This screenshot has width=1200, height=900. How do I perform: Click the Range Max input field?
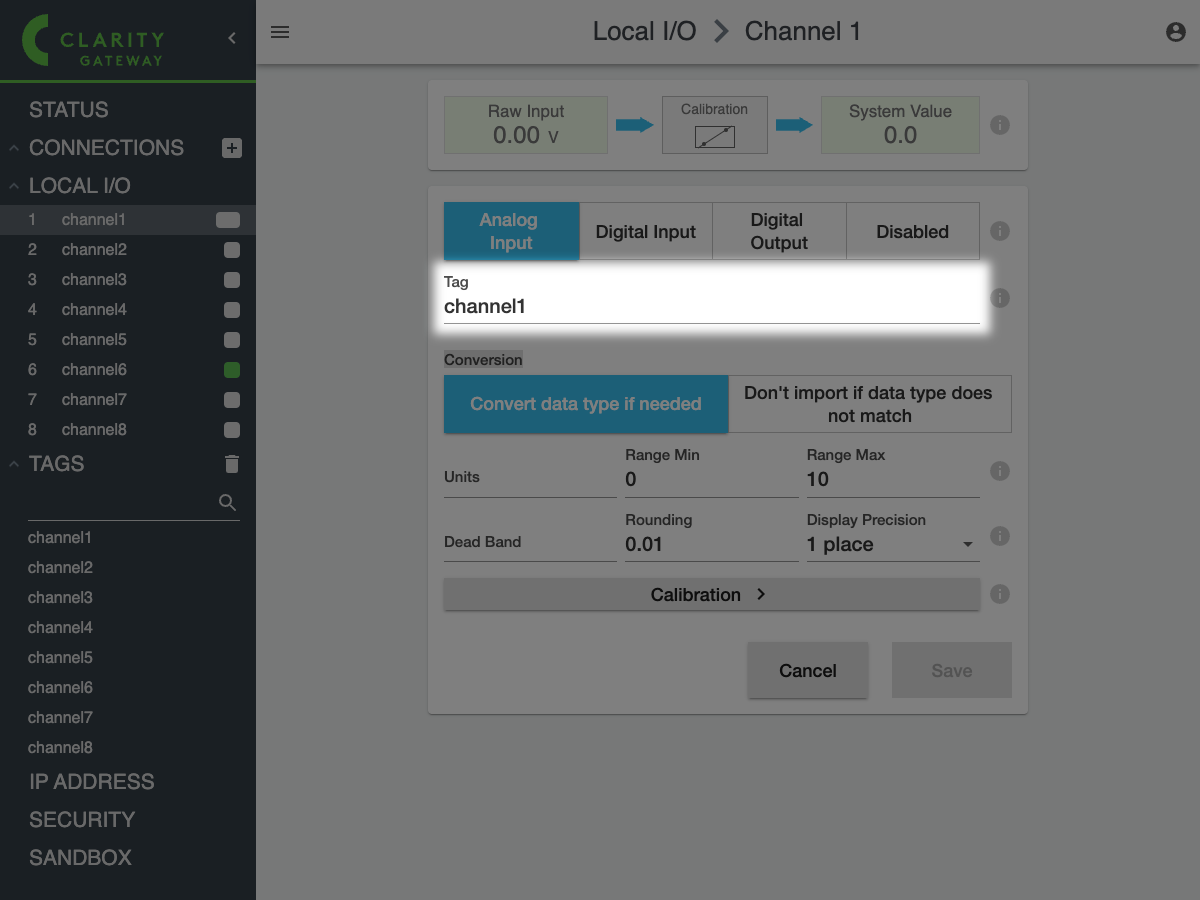tap(892, 479)
